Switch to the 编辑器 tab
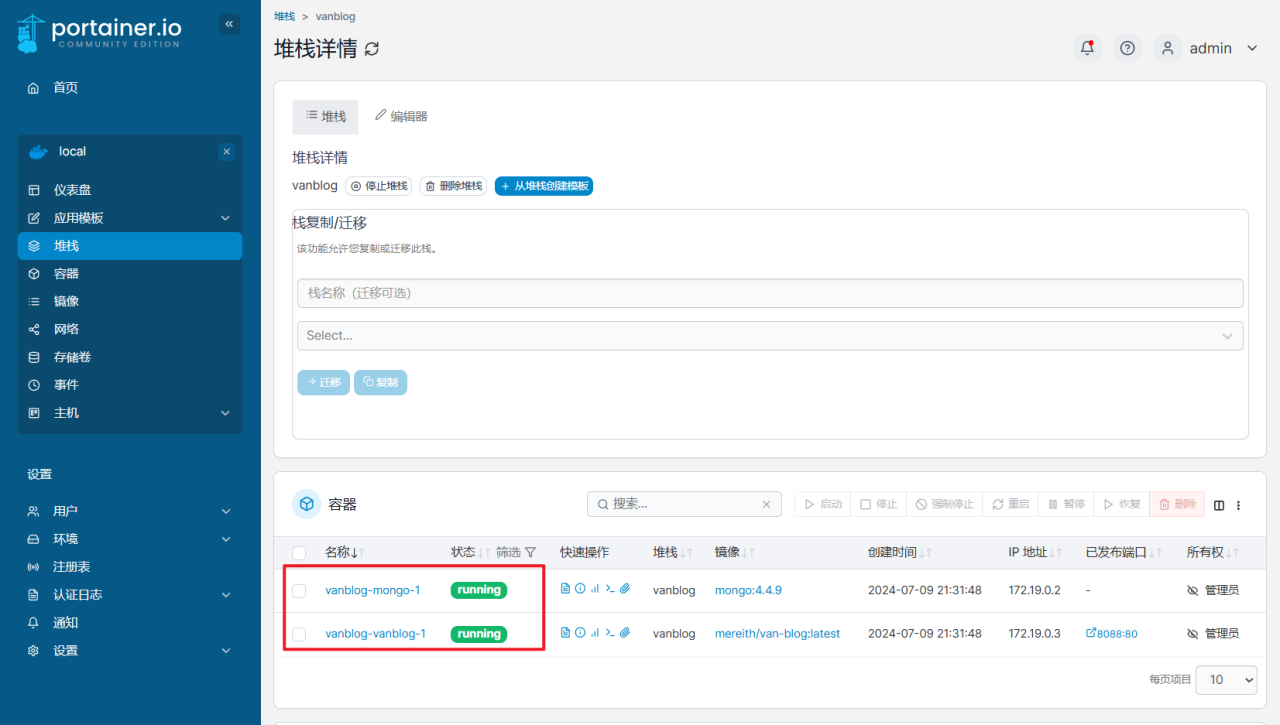Image resolution: width=1280 pixels, height=725 pixels. 400,116
